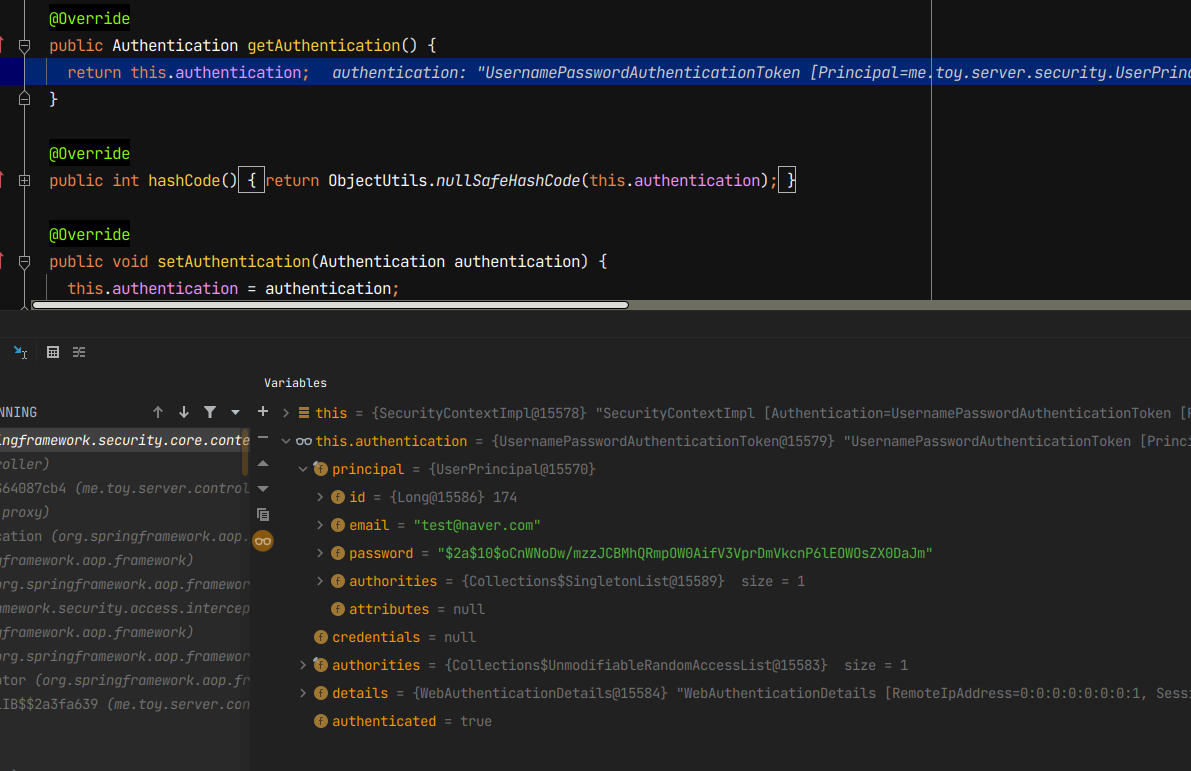Click the nullSafeHashCode method call
Screen dimensions: 1191x771
(507, 181)
